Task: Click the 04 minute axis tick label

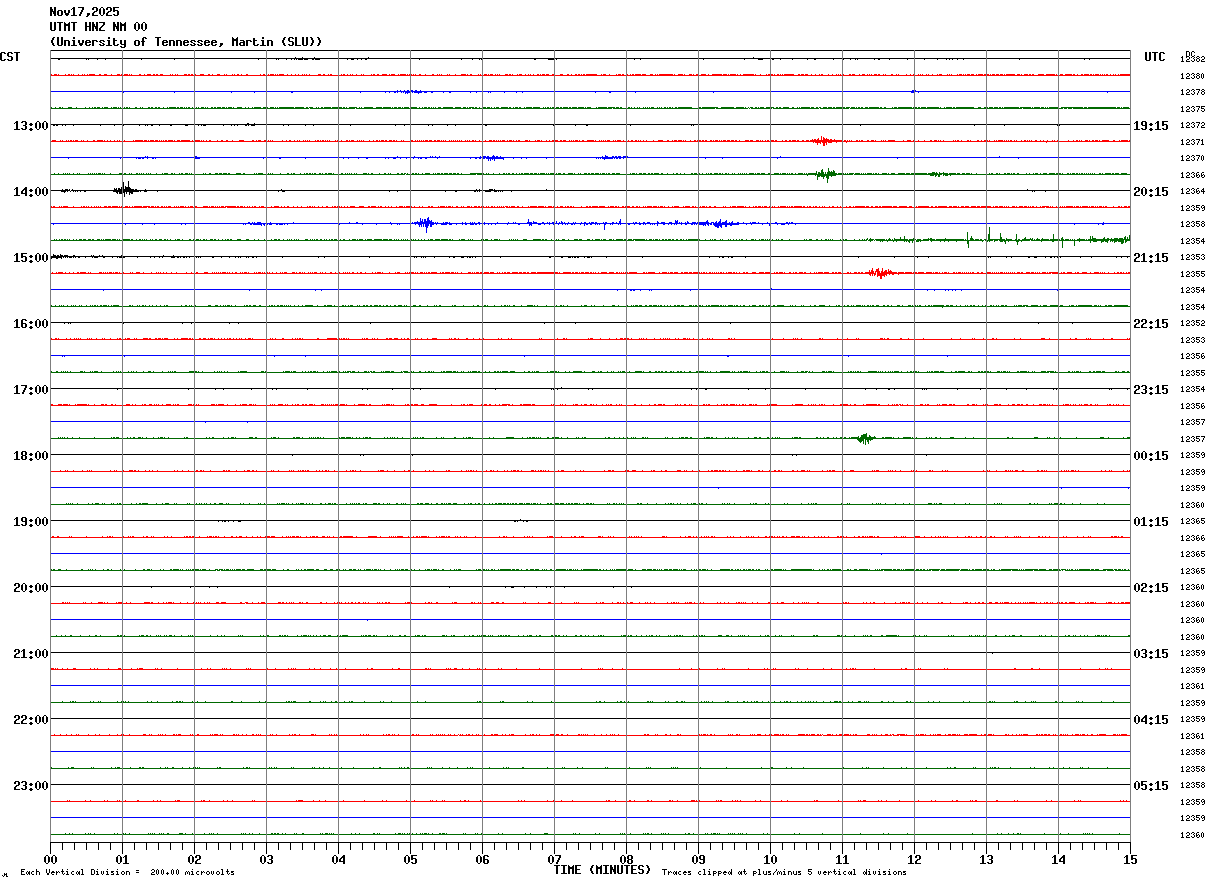Action: (x=339, y=859)
